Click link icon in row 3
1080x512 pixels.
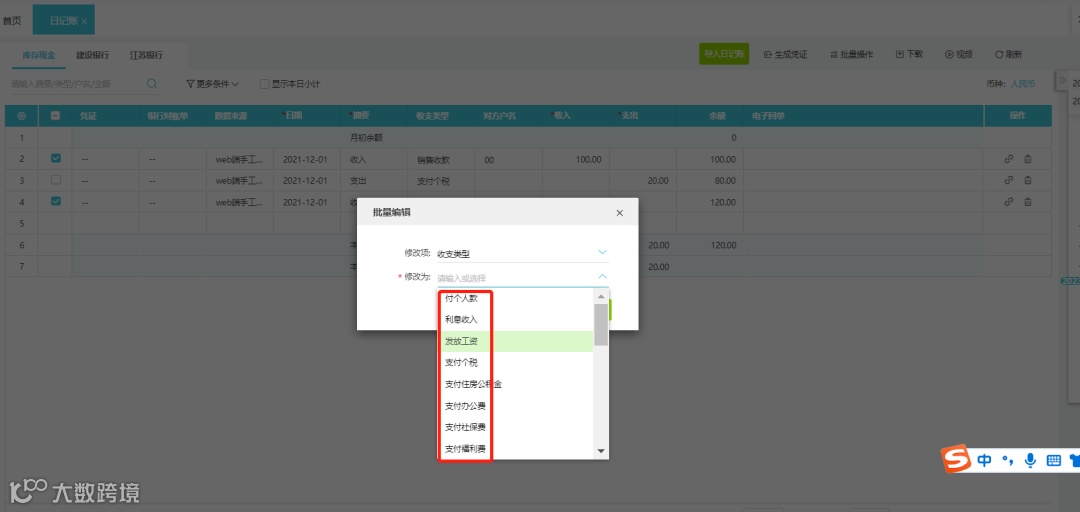[1008, 181]
